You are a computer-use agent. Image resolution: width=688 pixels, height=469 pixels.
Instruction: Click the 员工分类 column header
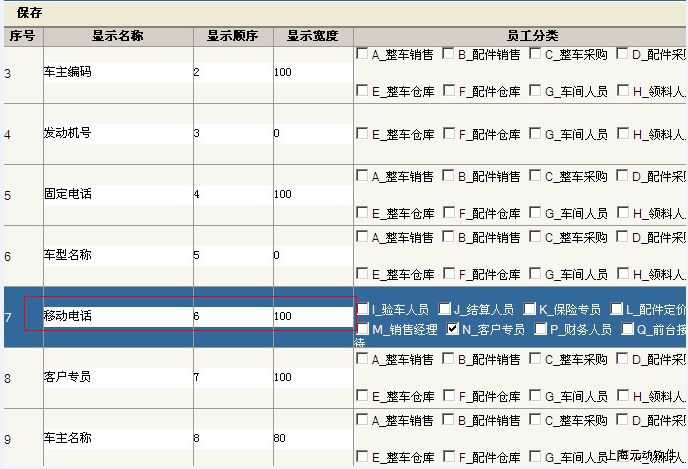click(x=519, y=35)
